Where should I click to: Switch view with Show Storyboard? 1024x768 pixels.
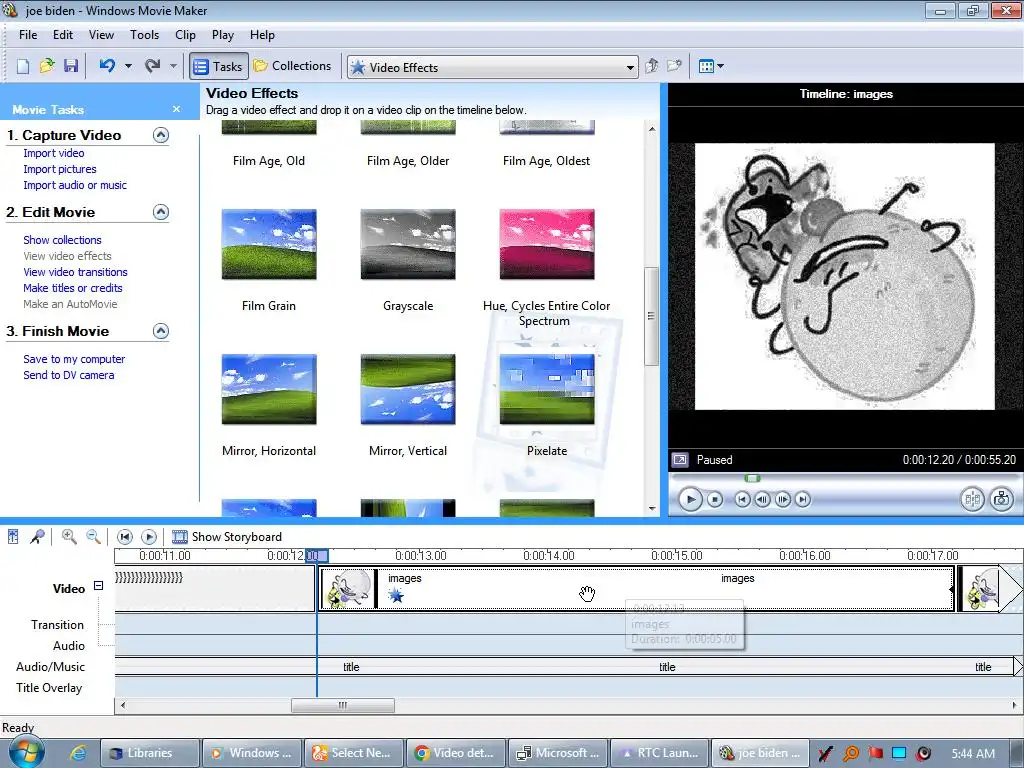coord(227,537)
